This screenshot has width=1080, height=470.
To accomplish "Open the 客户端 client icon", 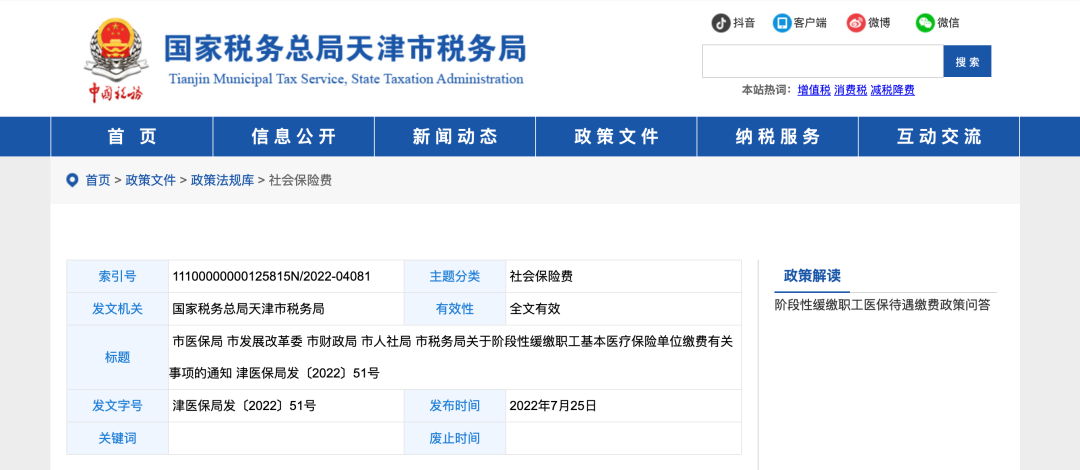I will pos(782,23).
